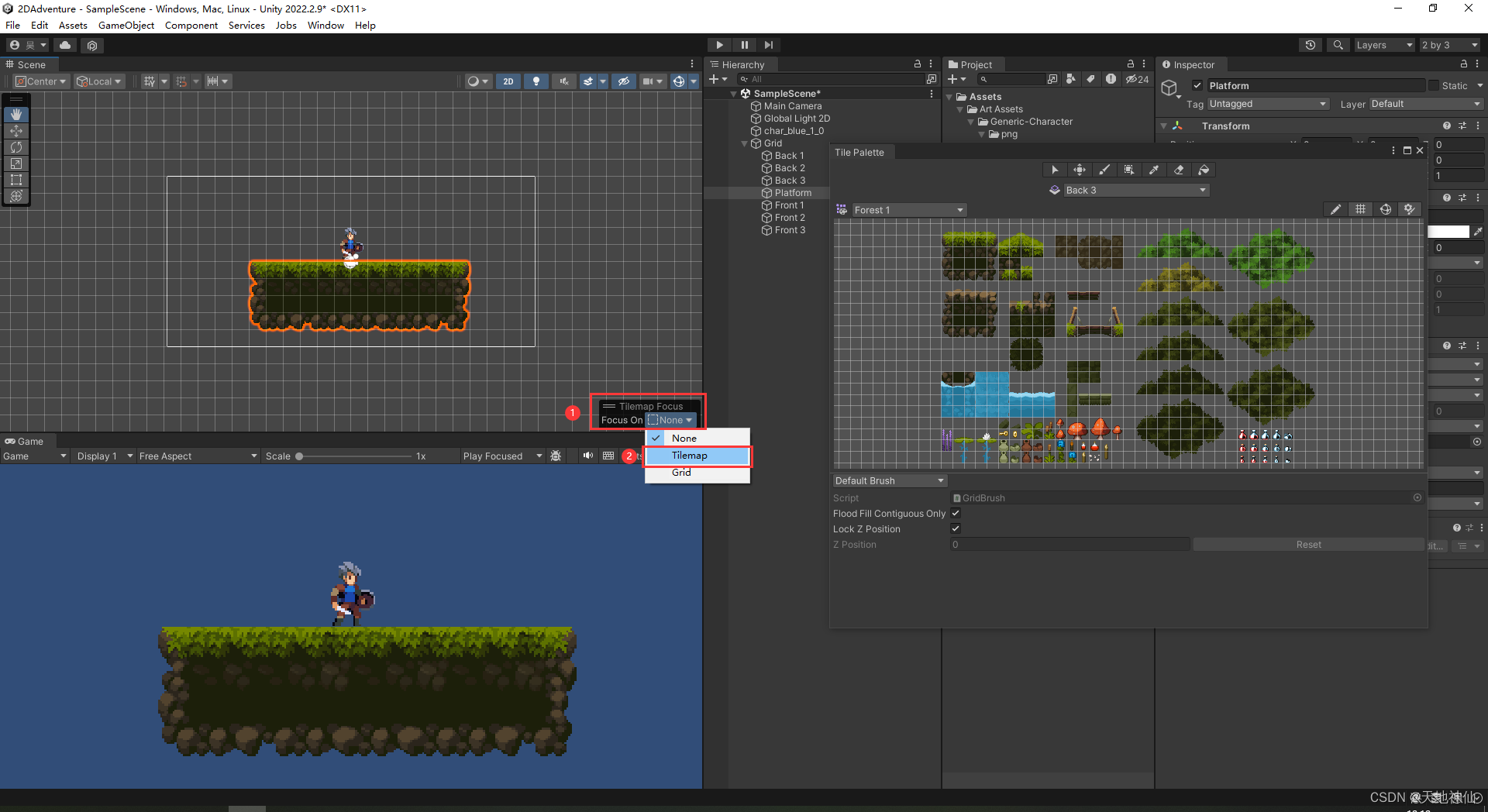1488x812 pixels.
Task: Collapse the Grid object in Hierarchy
Action: 745,143
